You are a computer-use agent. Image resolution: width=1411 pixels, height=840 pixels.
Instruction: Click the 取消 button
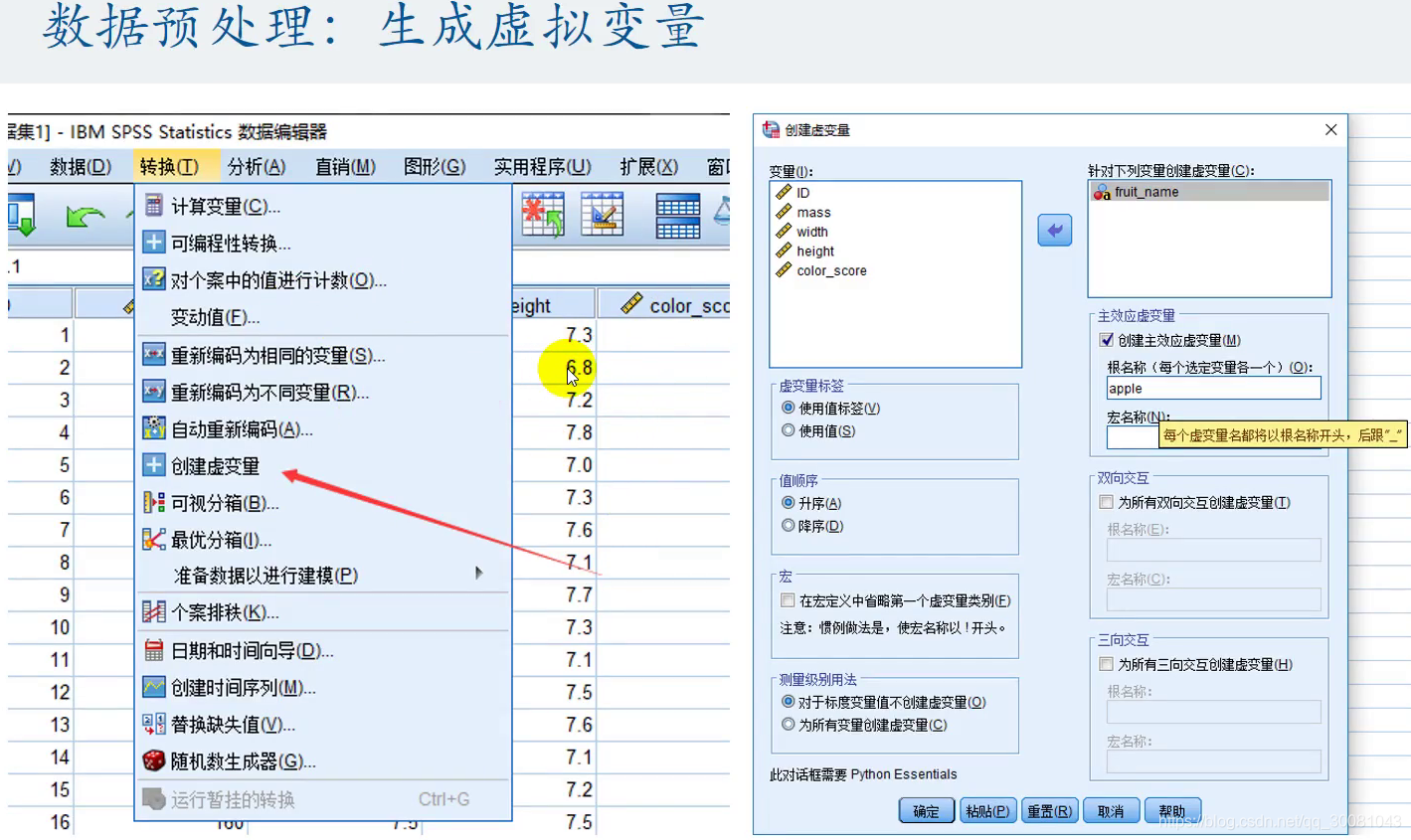1111,811
